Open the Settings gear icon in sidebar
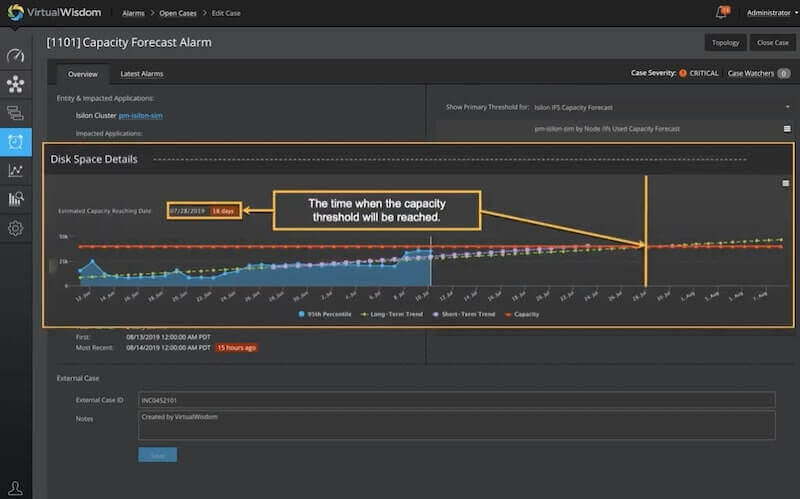The width and height of the screenshot is (800, 499). (x=15, y=228)
